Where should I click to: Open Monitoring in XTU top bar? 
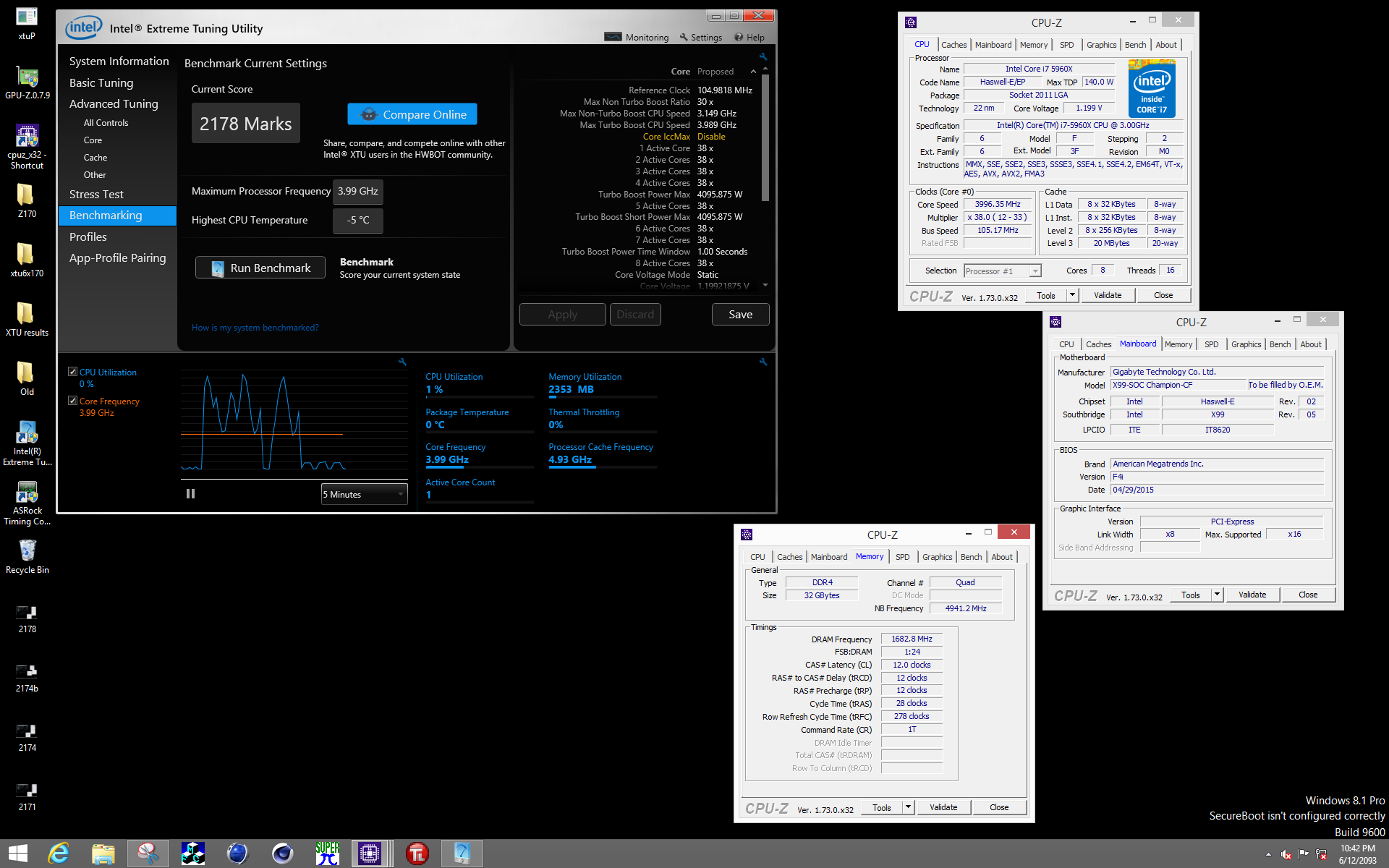(x=637, y=37)
